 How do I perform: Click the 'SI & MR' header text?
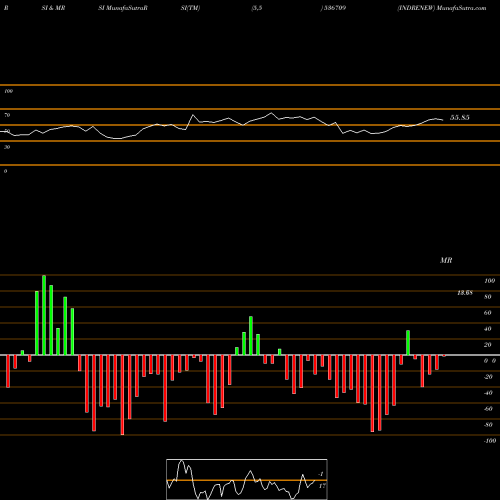coord(53,8)
